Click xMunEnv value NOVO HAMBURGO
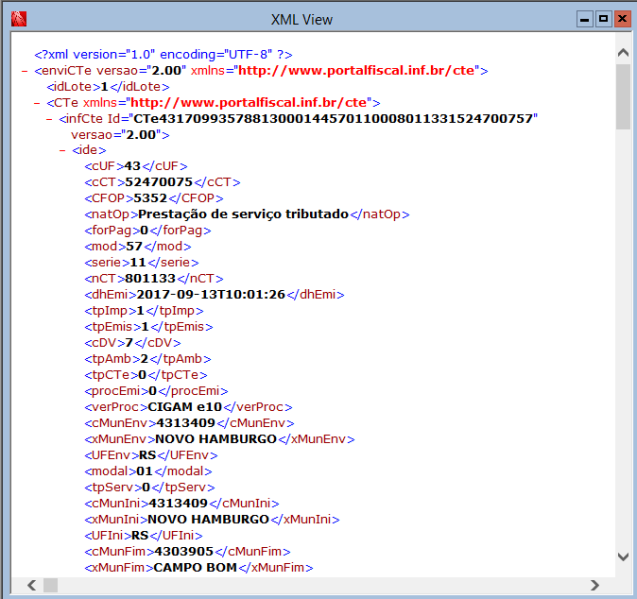The width and height of the screenshot is (637, 599). 216,439
